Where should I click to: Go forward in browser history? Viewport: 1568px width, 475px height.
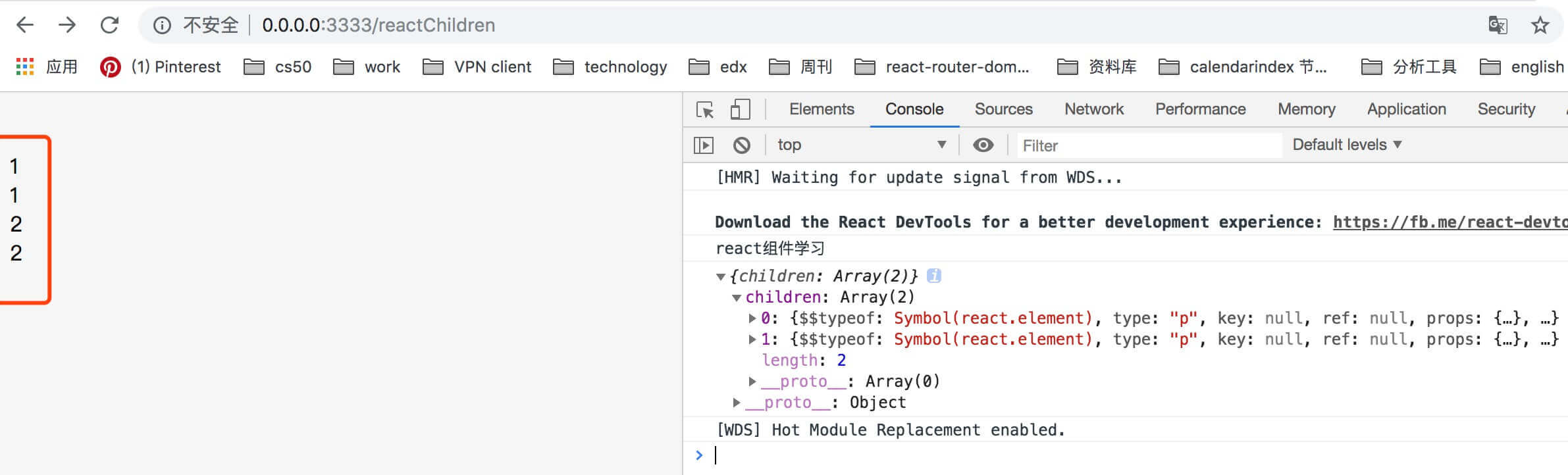[x=67, y=25]
